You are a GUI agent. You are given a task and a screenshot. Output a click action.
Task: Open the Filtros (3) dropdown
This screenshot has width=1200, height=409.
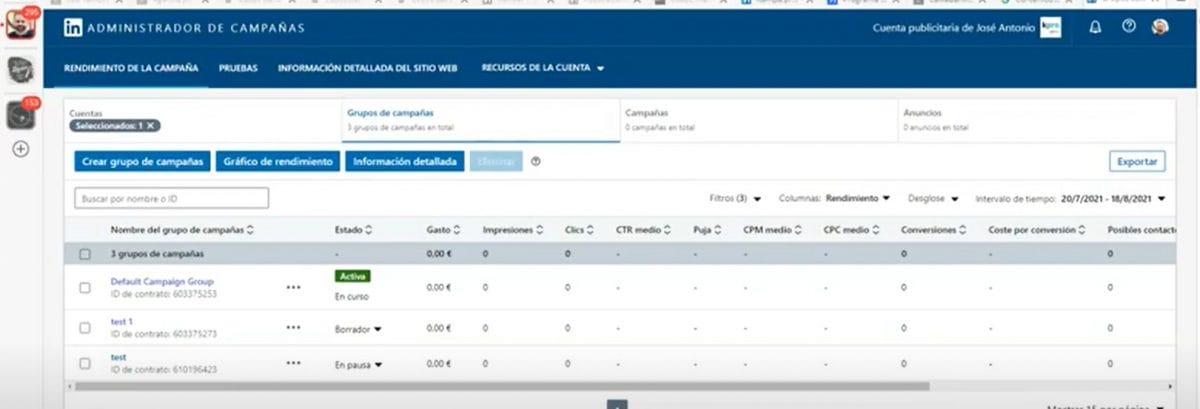pyautogui.click(x=735, y=198)
